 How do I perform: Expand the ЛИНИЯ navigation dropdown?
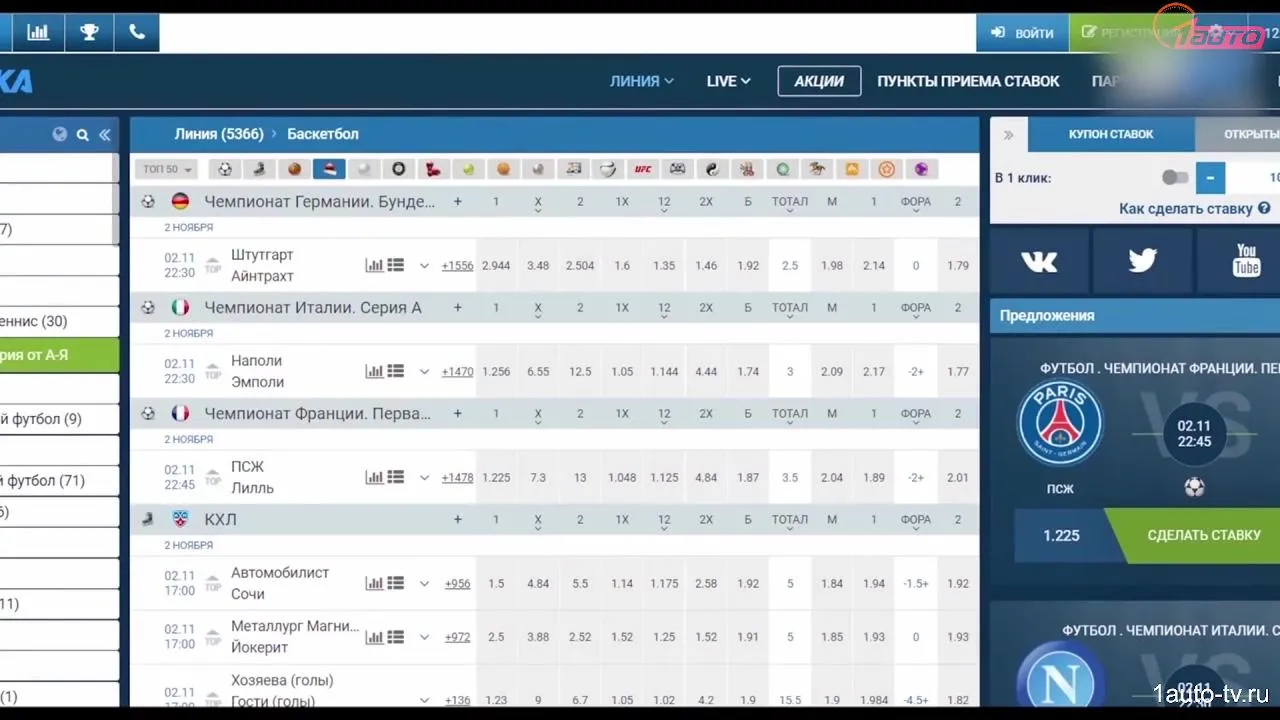click(642, 81)
